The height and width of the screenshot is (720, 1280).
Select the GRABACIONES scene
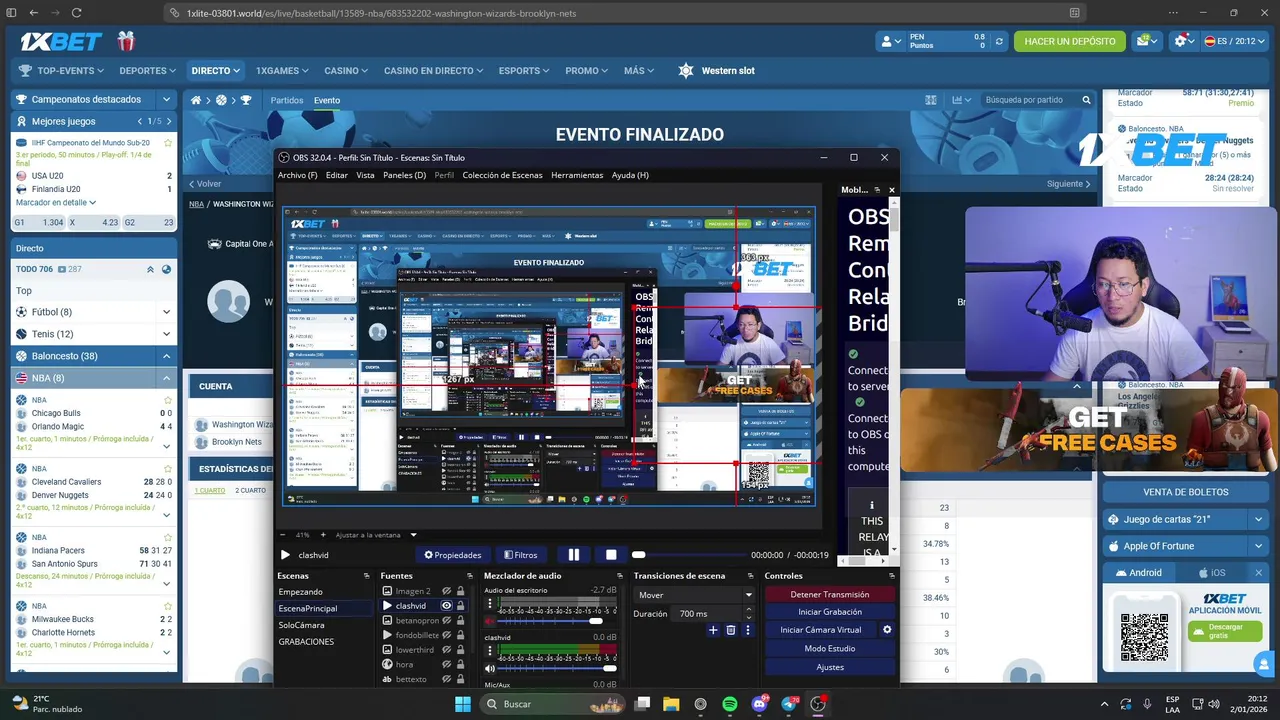(x=306, y=642)
